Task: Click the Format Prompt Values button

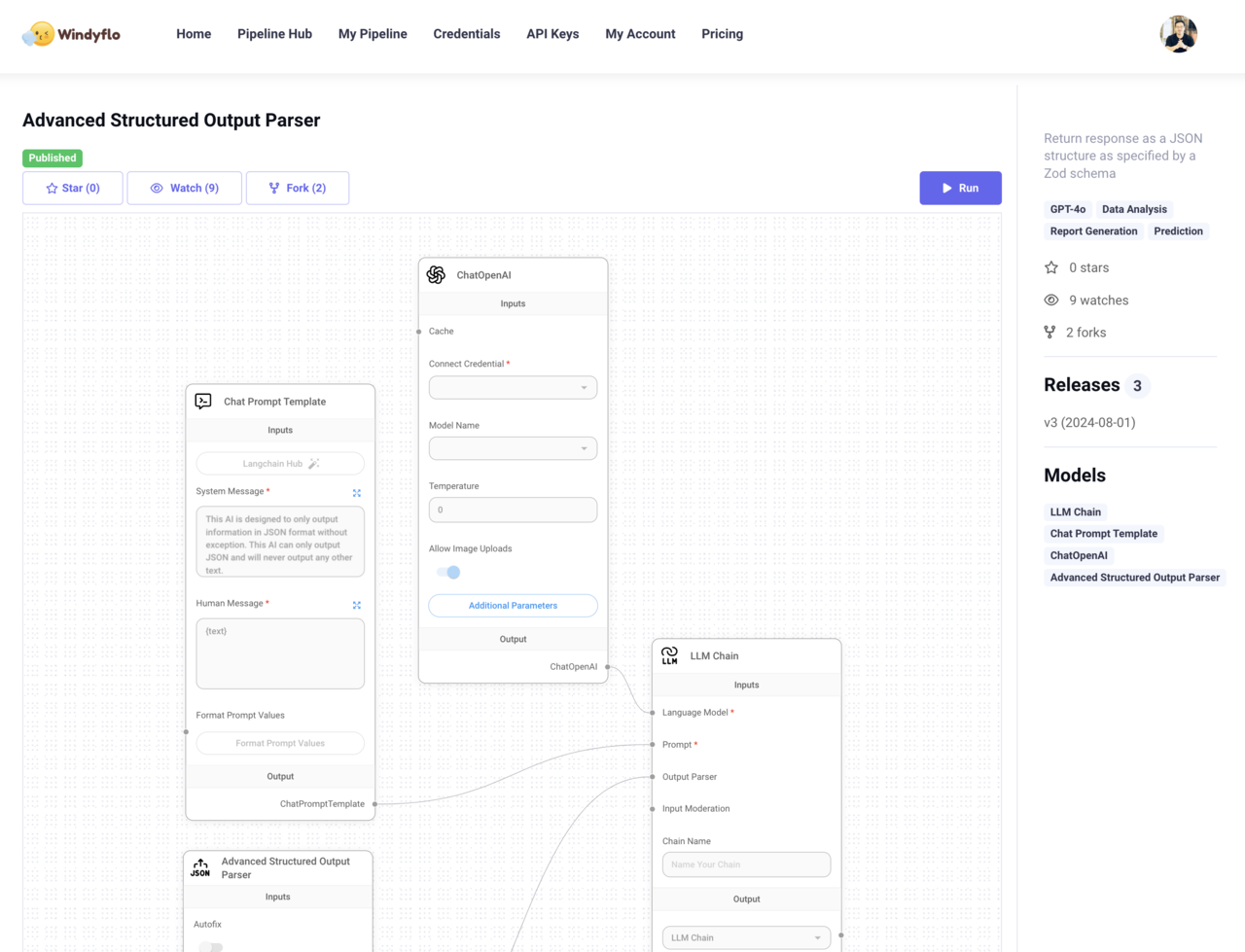Action: pyautogui.click(x=280, y=743)
